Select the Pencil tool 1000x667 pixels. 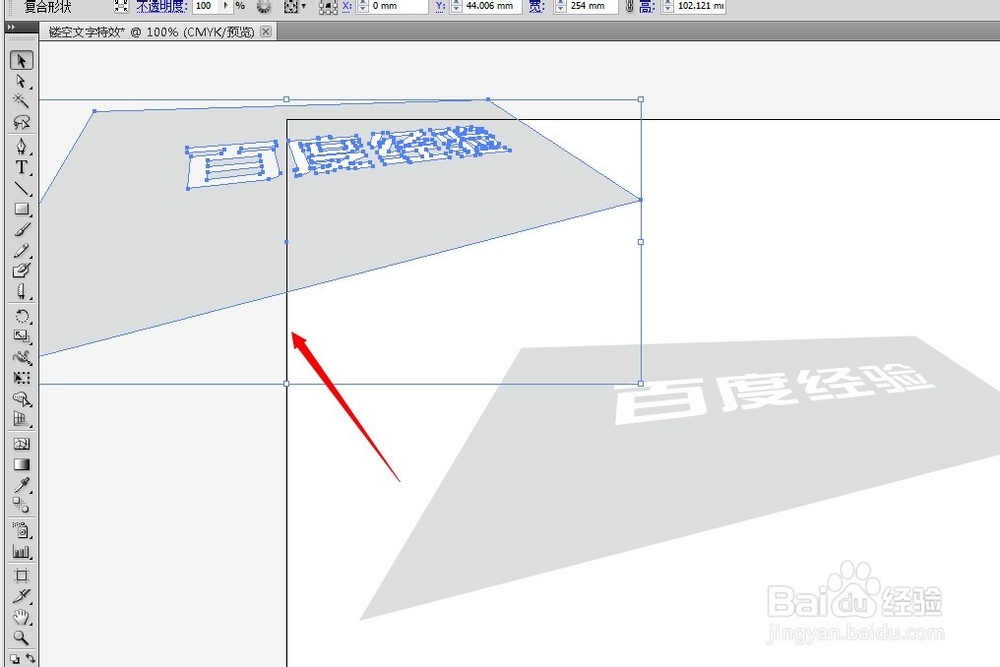[x=22, y=250]
